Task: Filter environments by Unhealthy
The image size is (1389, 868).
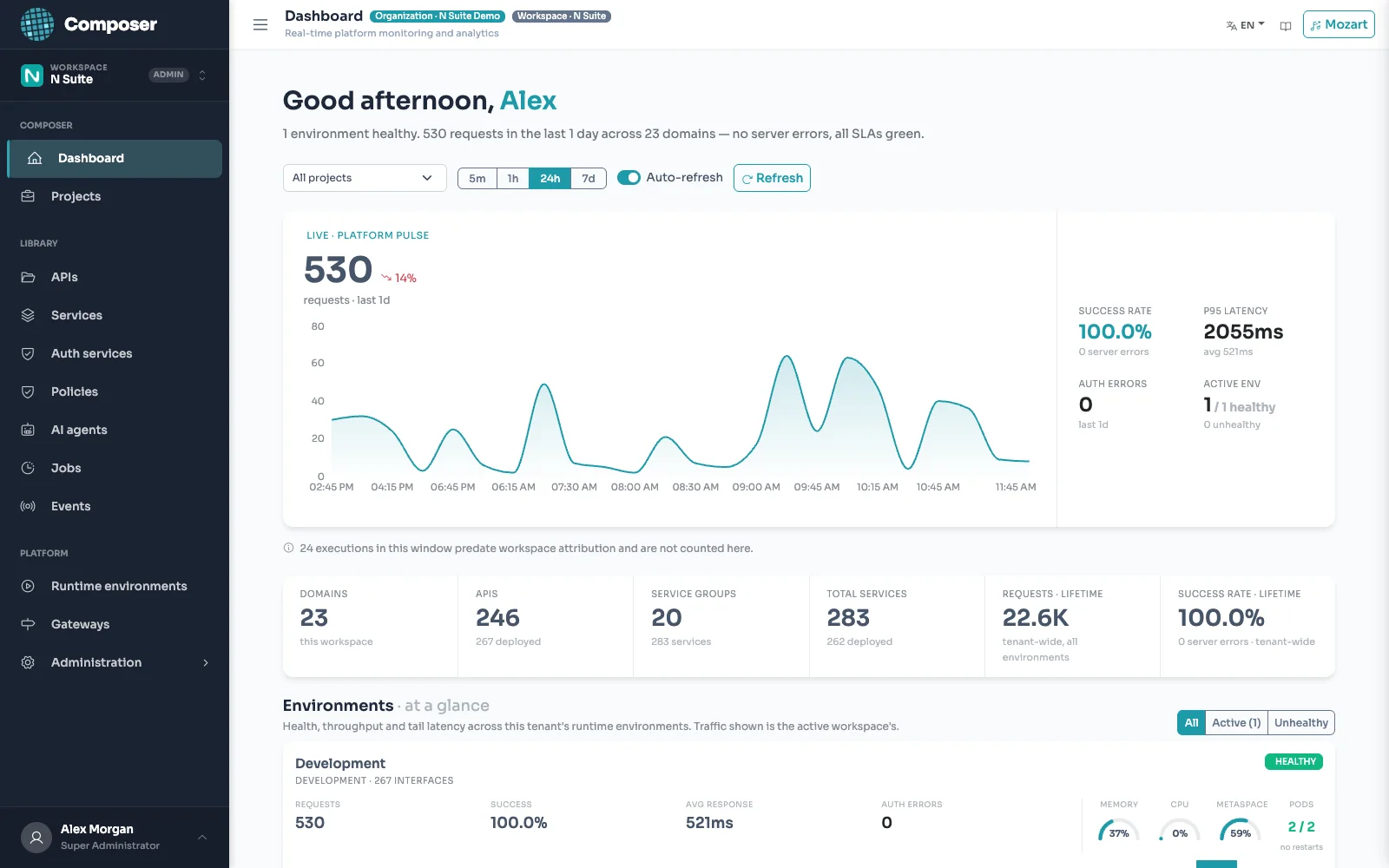Action: (x=1300, y=722)
